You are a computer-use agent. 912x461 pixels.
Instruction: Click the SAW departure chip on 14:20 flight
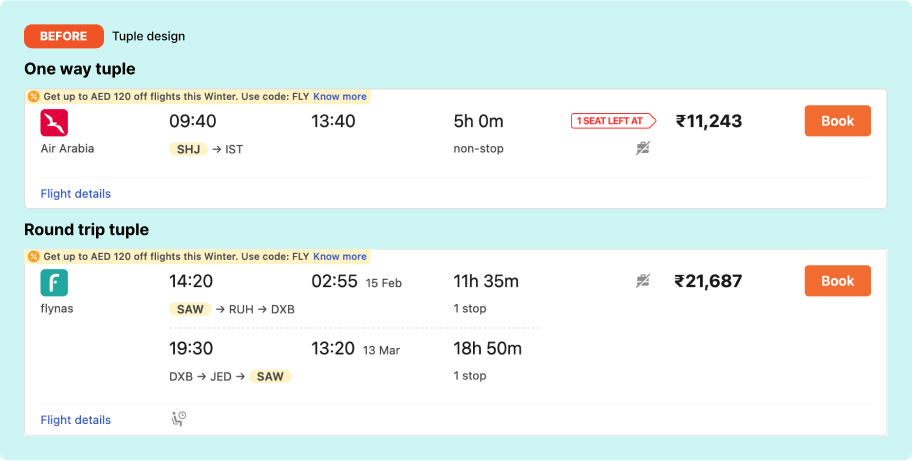coord(190,309)
